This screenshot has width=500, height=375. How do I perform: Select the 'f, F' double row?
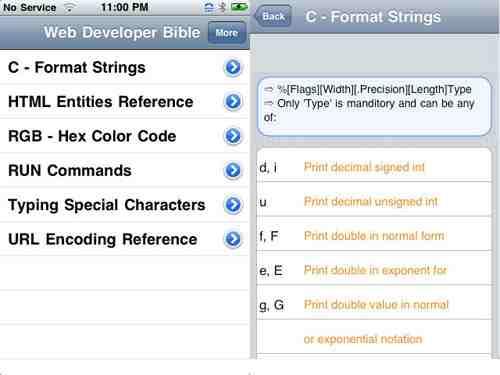pyautogui.click(x=374, y=234)
